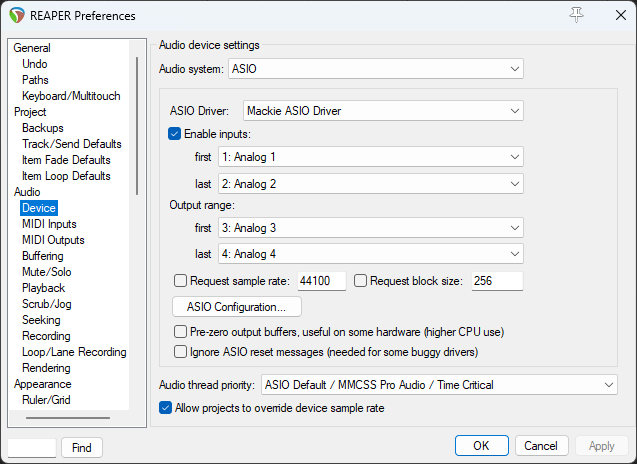Open the Playback preferences page
The image size is (637, 464).
click(x=43, y=288)
